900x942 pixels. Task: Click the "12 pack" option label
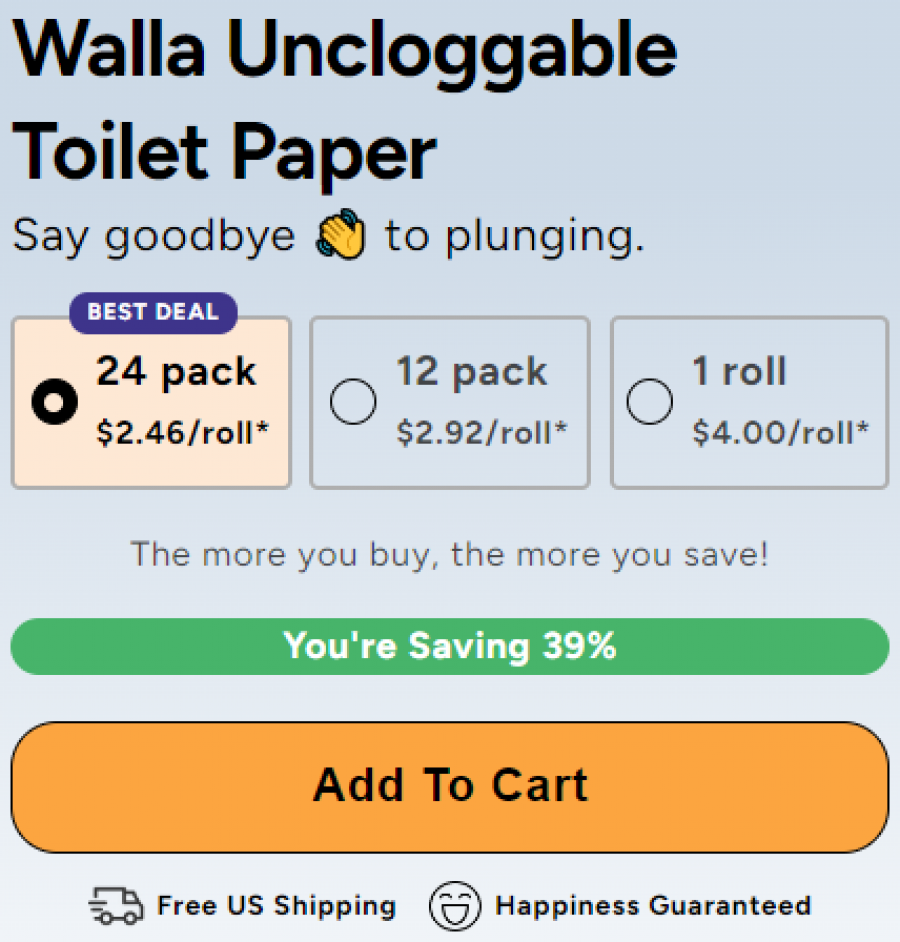(472, 372)
